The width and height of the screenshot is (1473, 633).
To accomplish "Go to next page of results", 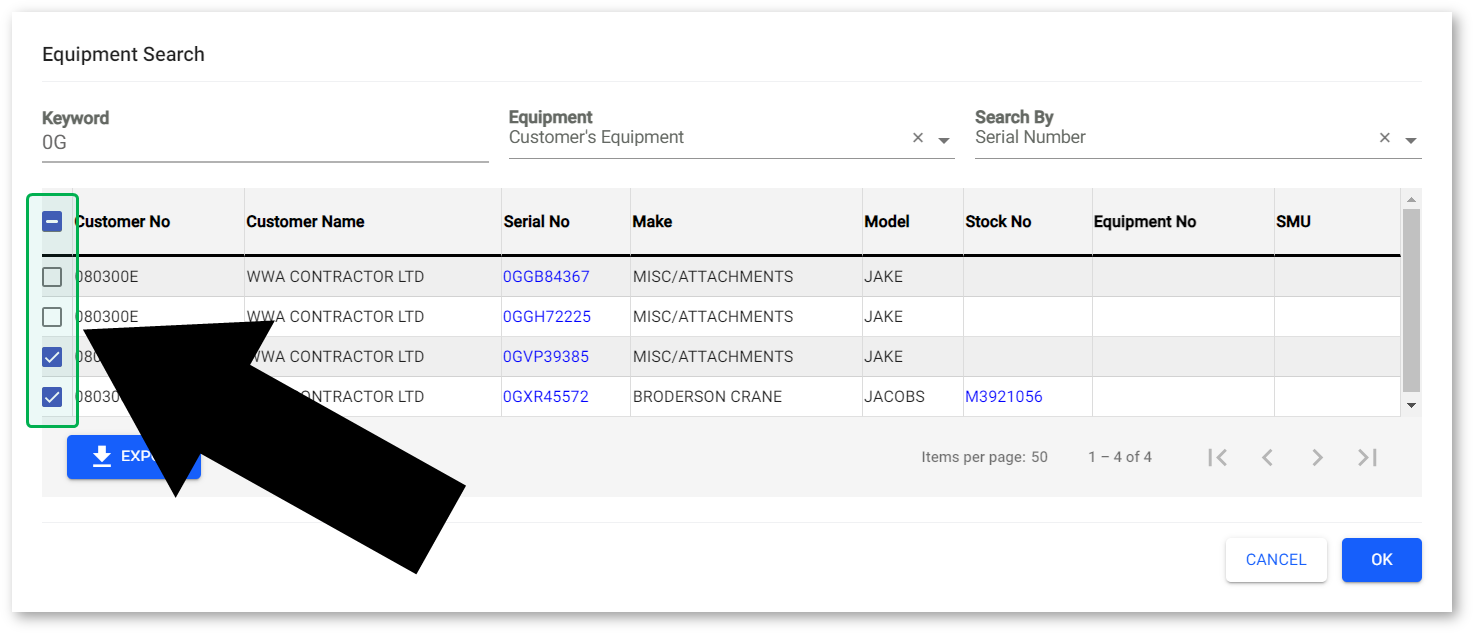I will [1317, 457].
